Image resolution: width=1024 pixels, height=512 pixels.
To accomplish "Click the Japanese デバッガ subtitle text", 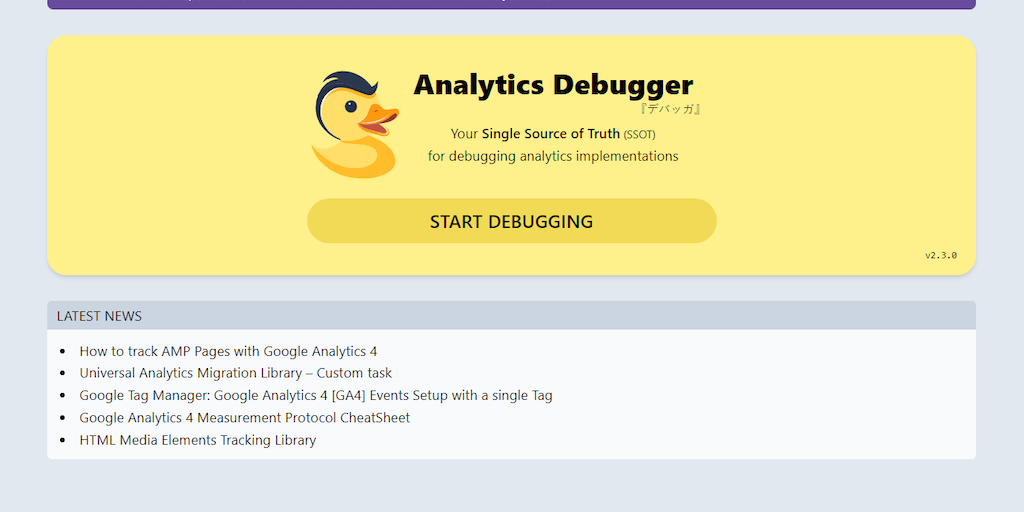I will point(669,108).
